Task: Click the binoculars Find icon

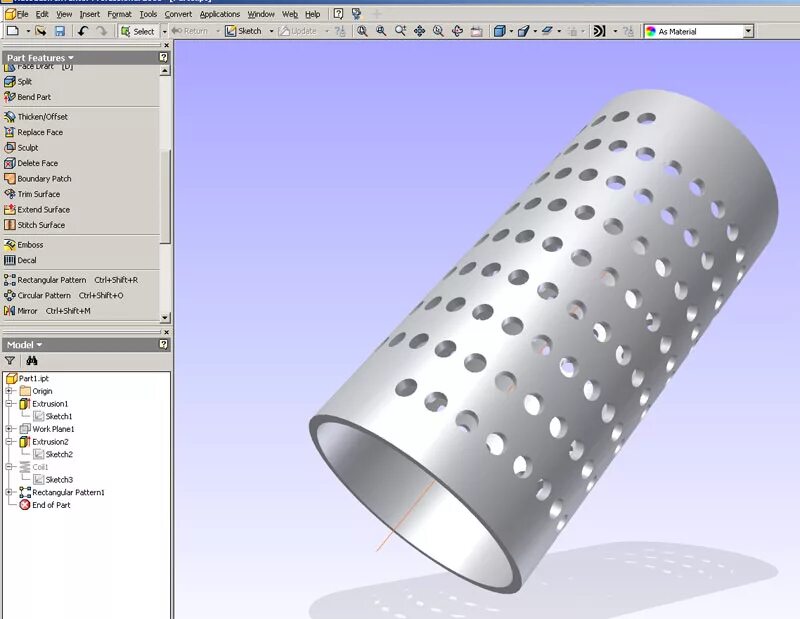Action: [x=32, y=360]
